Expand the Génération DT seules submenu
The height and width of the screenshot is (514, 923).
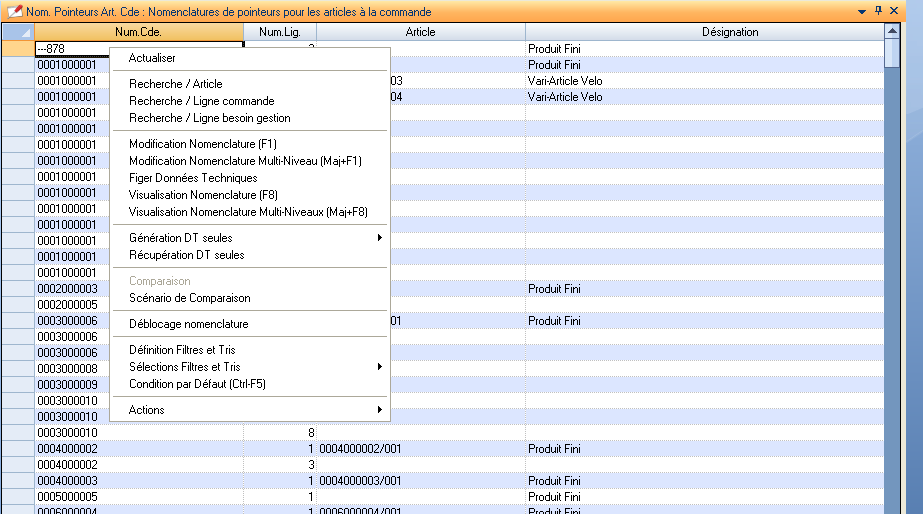[379, 238]
